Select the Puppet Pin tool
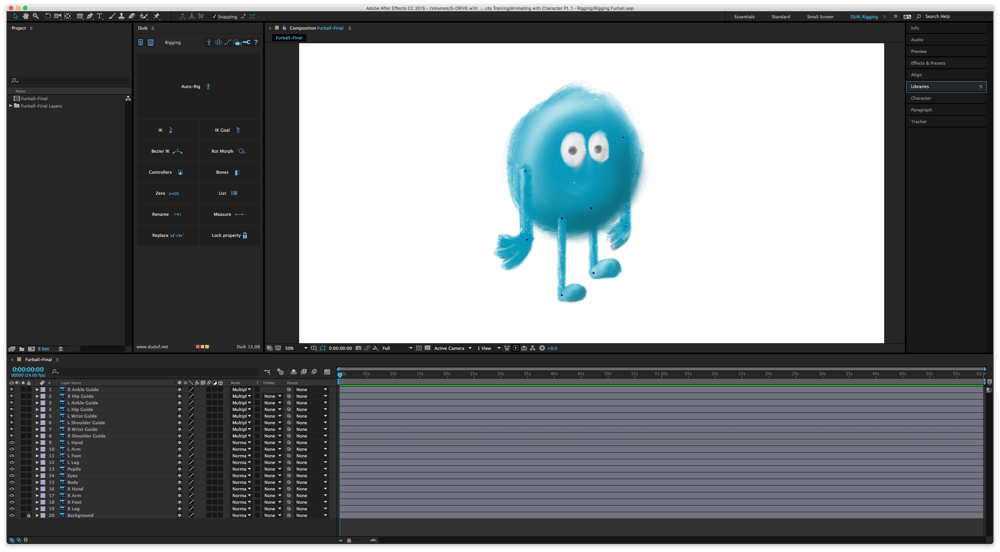The image size is (1000, 552). 156,16
